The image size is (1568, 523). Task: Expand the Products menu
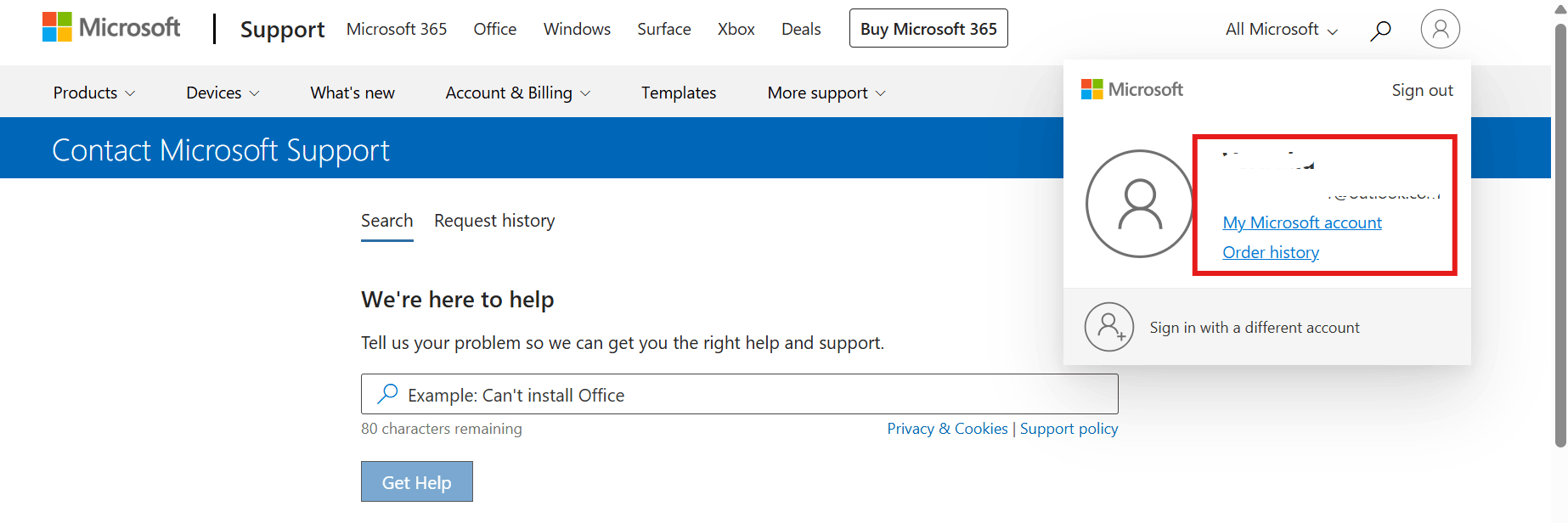(x=94, y=93)
